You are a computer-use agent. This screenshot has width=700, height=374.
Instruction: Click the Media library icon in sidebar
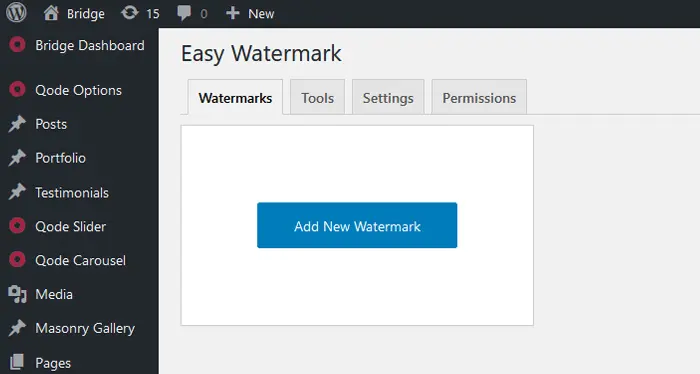pyautogui.click(x=17, y=295)
